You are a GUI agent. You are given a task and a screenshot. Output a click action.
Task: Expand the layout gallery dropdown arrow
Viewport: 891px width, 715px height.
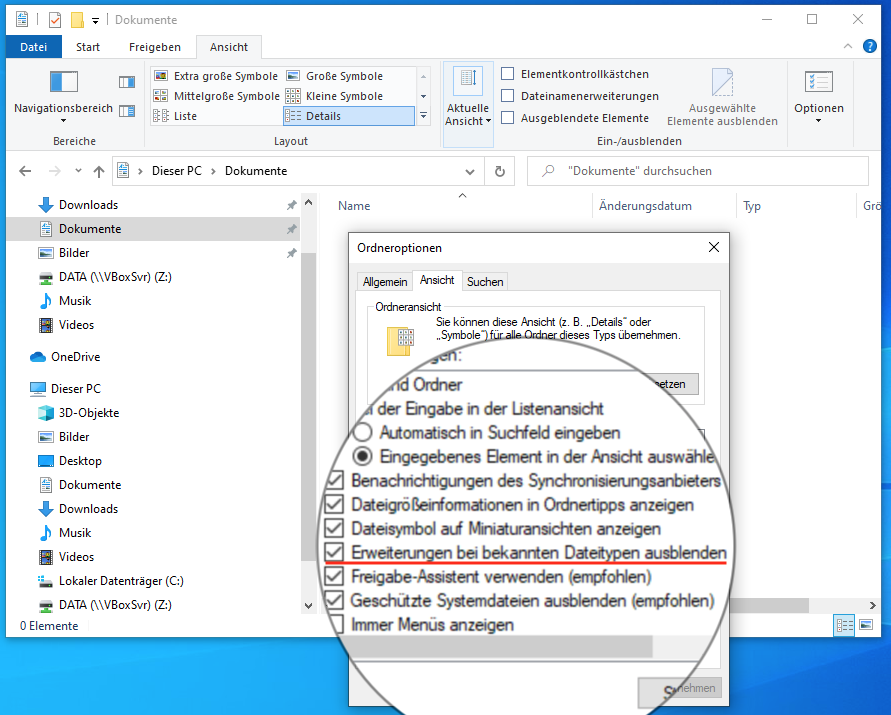click(423, 116)
